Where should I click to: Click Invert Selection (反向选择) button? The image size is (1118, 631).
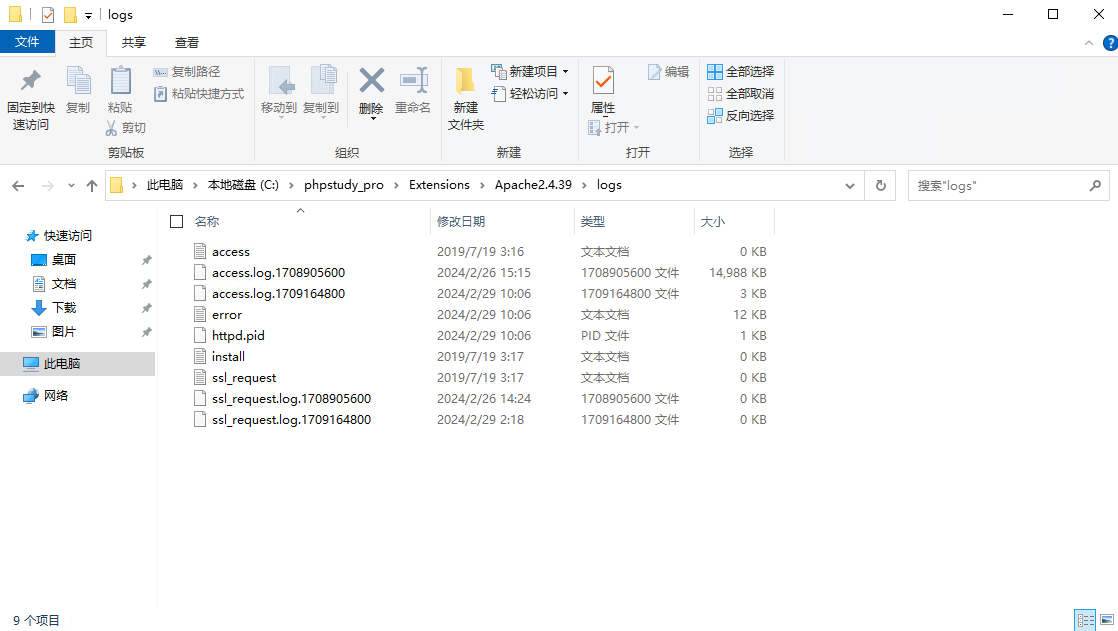[740, 115]
